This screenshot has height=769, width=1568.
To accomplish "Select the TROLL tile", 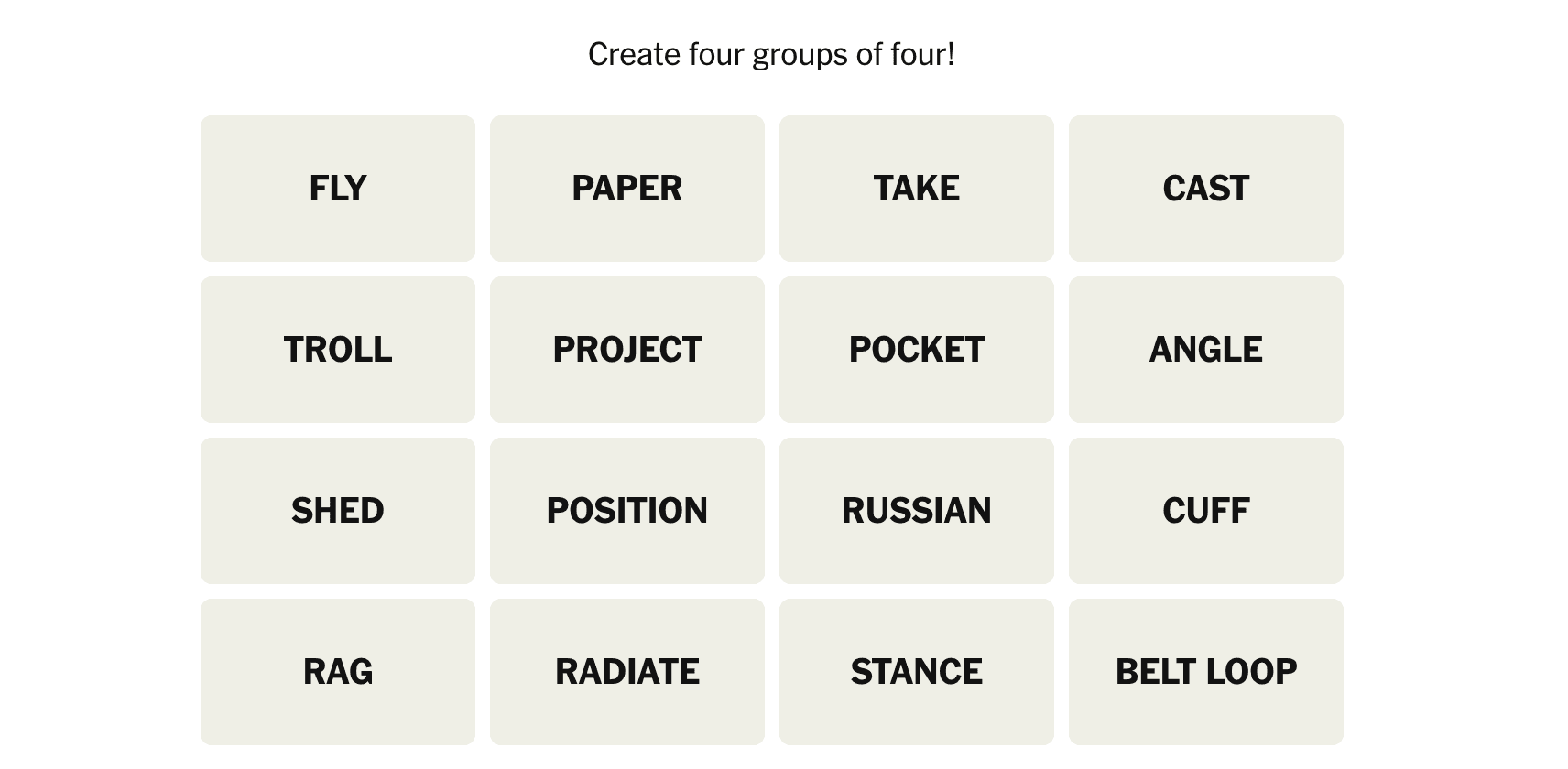I will (x=338, y=350).
